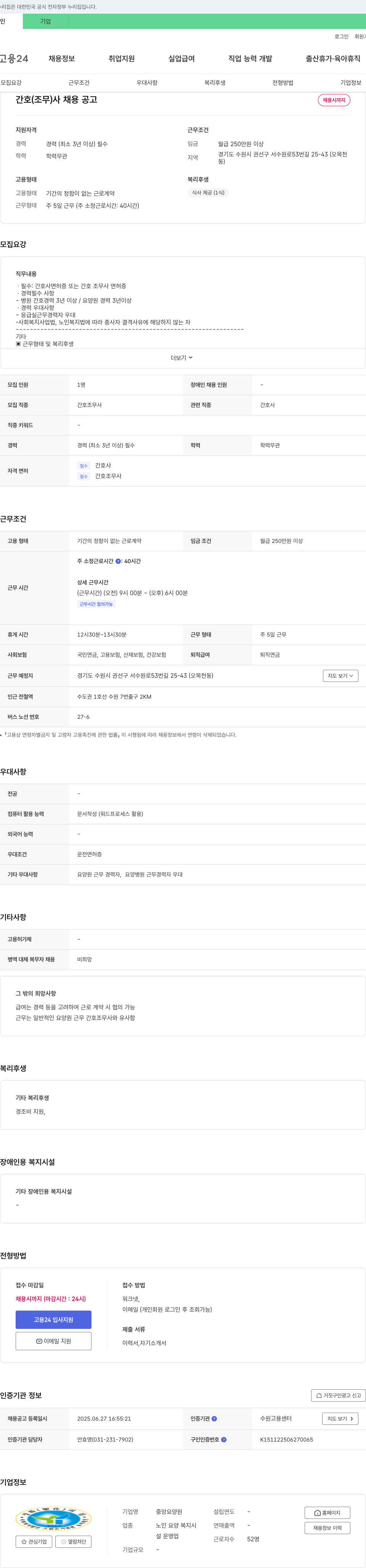Open 실업급여 menu
The image size is (366, 1568).
click(181, 58)
